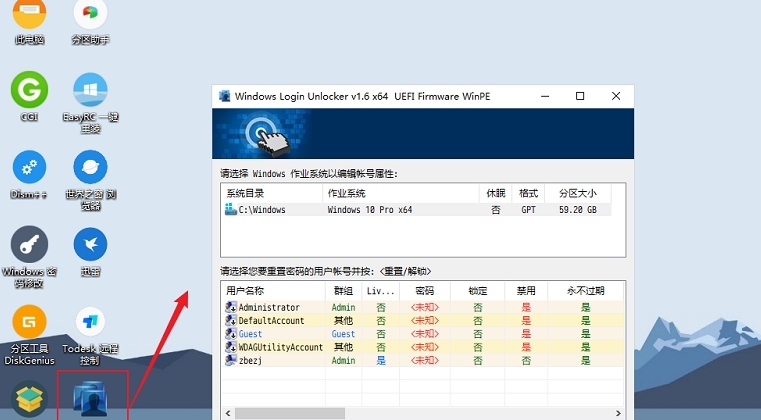Select the Guest account name
The height and width of the screenshot is (420, 761).
click(x=250, y=334)
